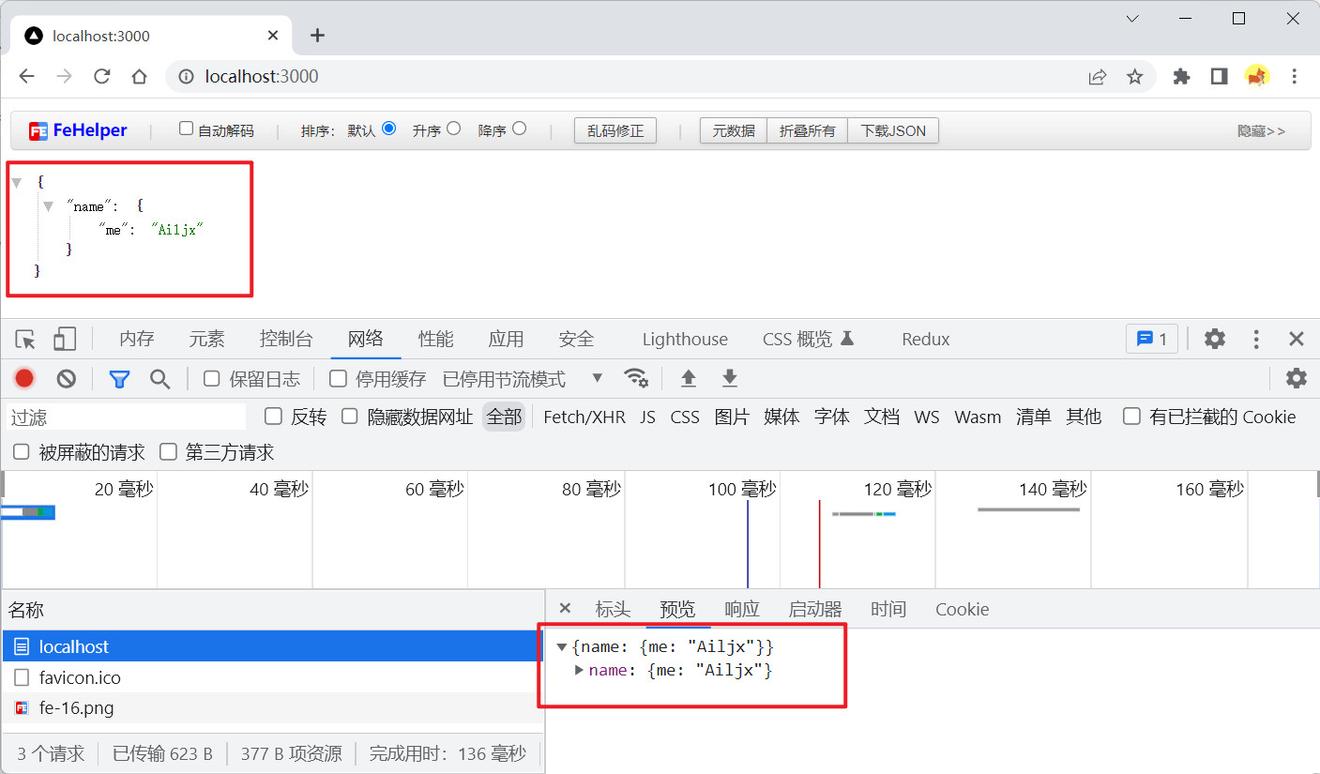Toggle the device toolbar icon

point(64,339)
